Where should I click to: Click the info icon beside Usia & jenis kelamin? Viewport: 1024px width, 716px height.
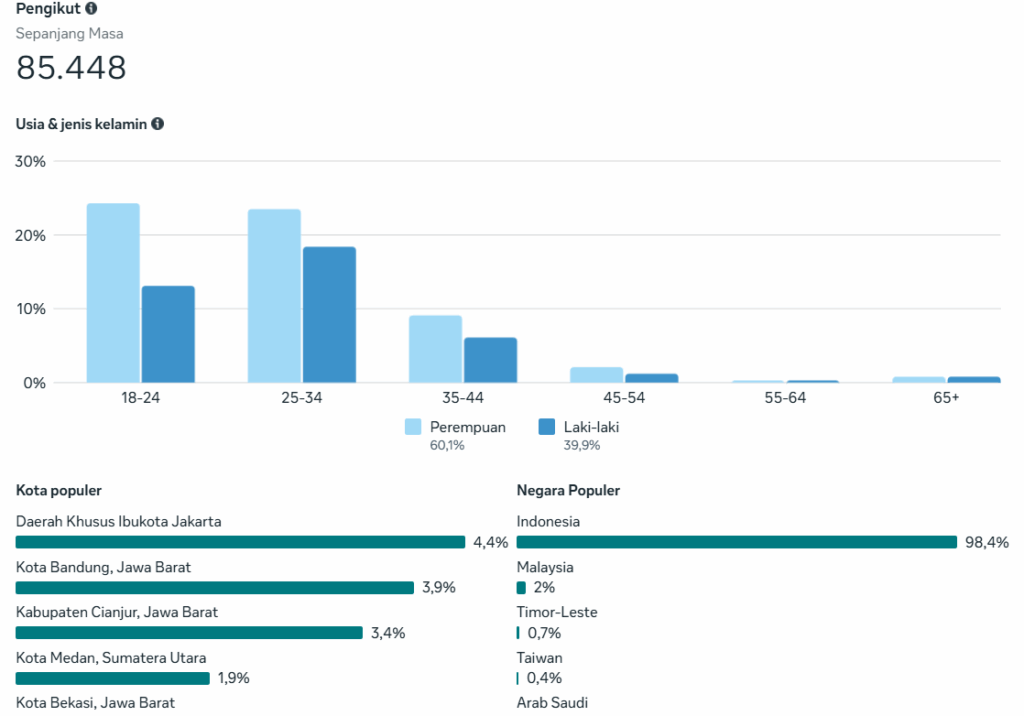[157, 123]
